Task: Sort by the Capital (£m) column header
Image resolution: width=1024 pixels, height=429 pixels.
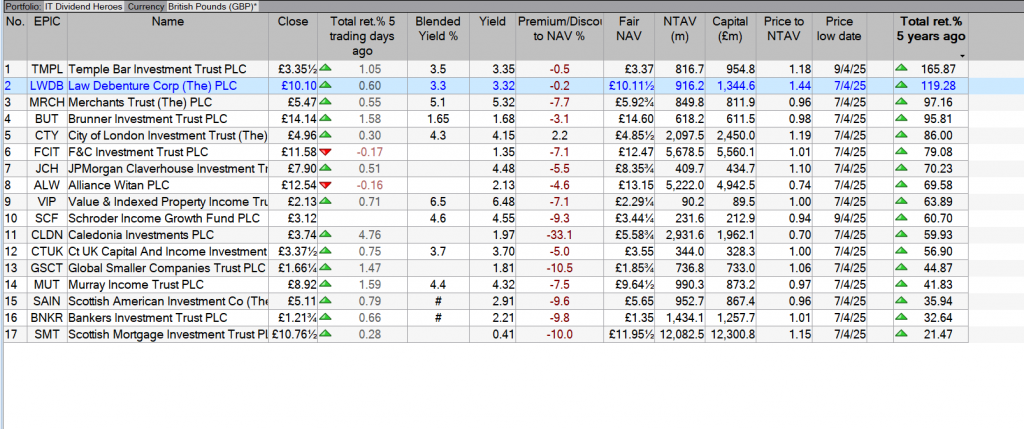Action: (x=730, y=37)
